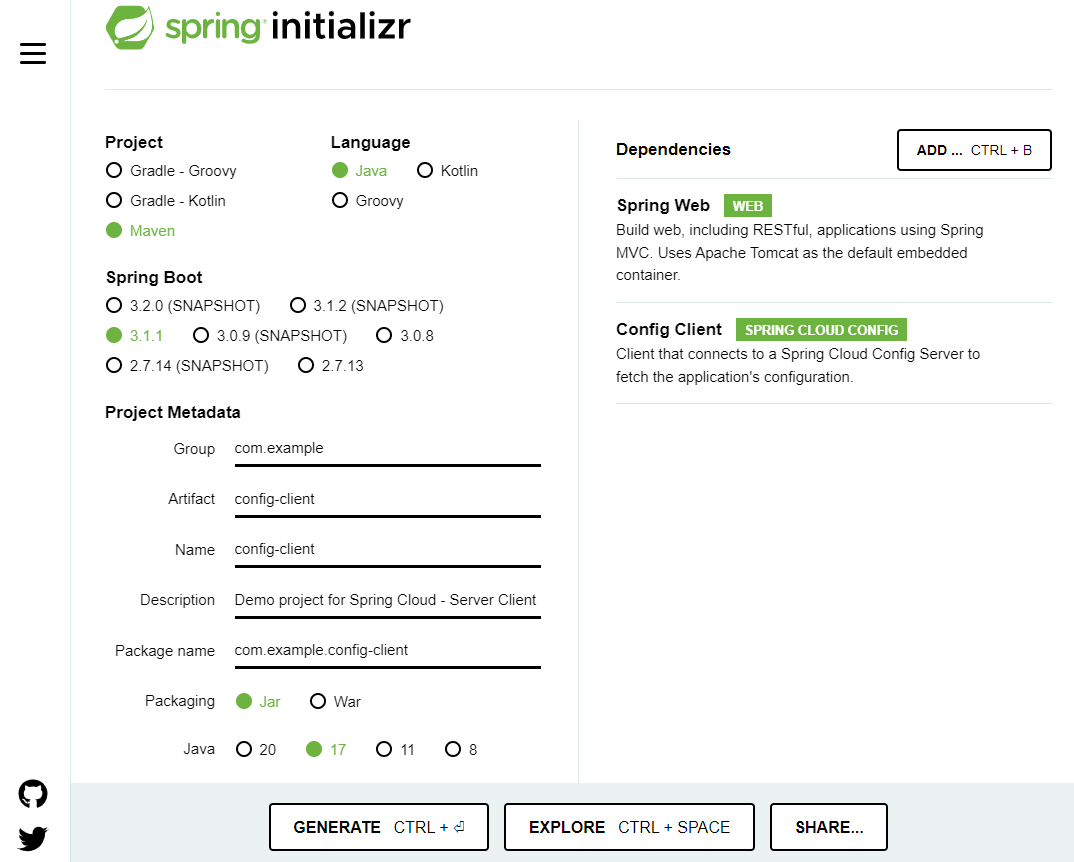Select Maven project type
Viewport: 1074px width, 862px height.
click(x=140, y=231)
